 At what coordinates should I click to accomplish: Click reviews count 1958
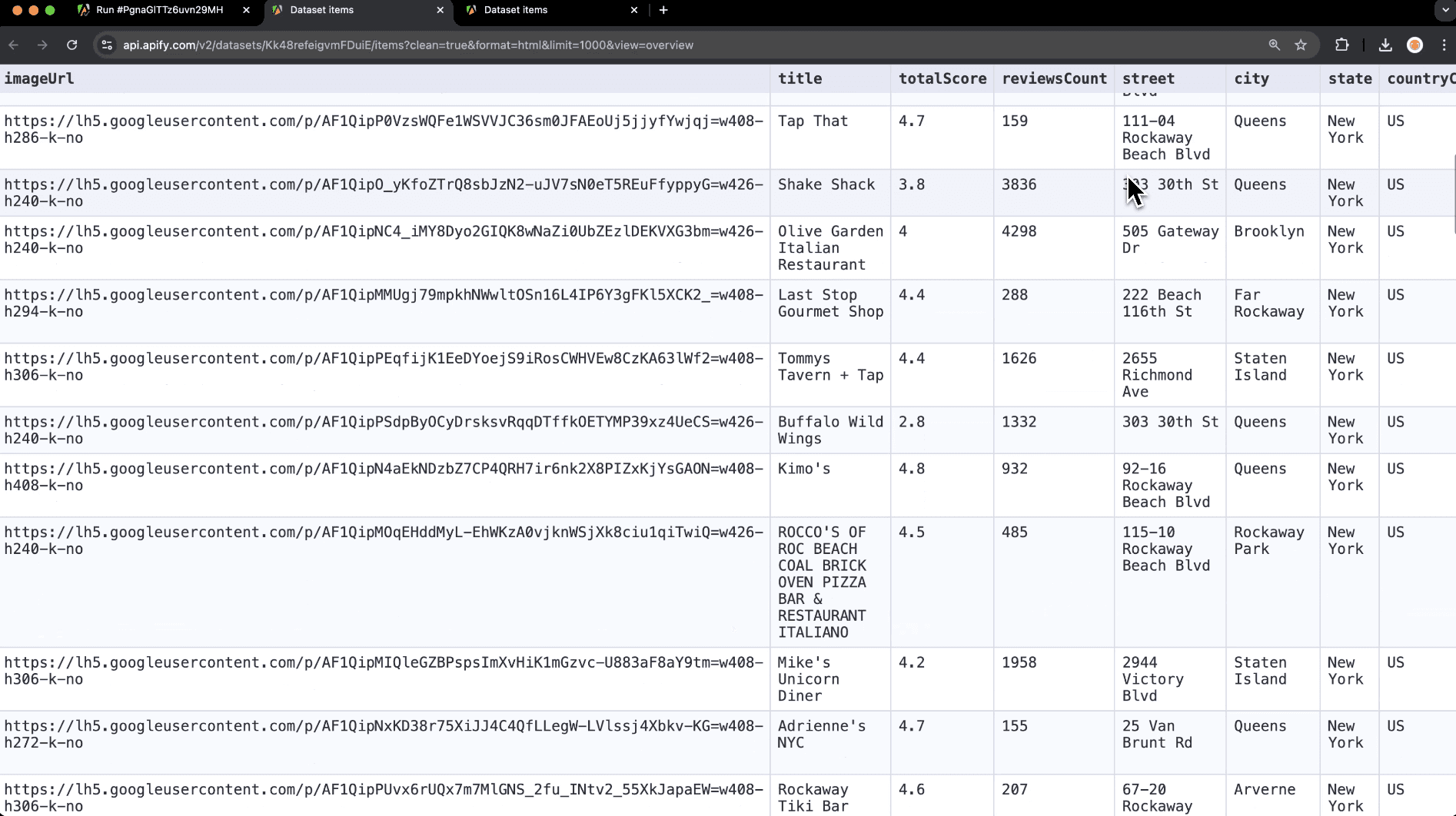click(1019, 662)
